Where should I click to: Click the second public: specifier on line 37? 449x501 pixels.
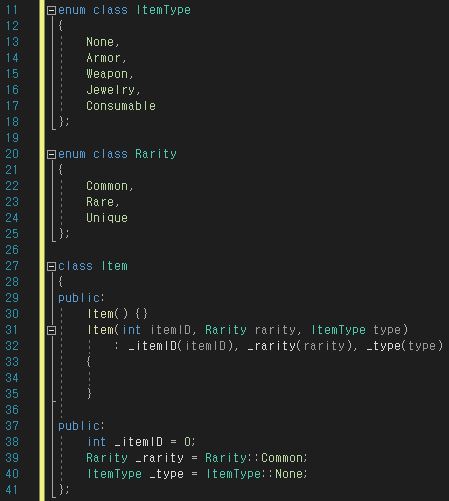click(81, 426)
